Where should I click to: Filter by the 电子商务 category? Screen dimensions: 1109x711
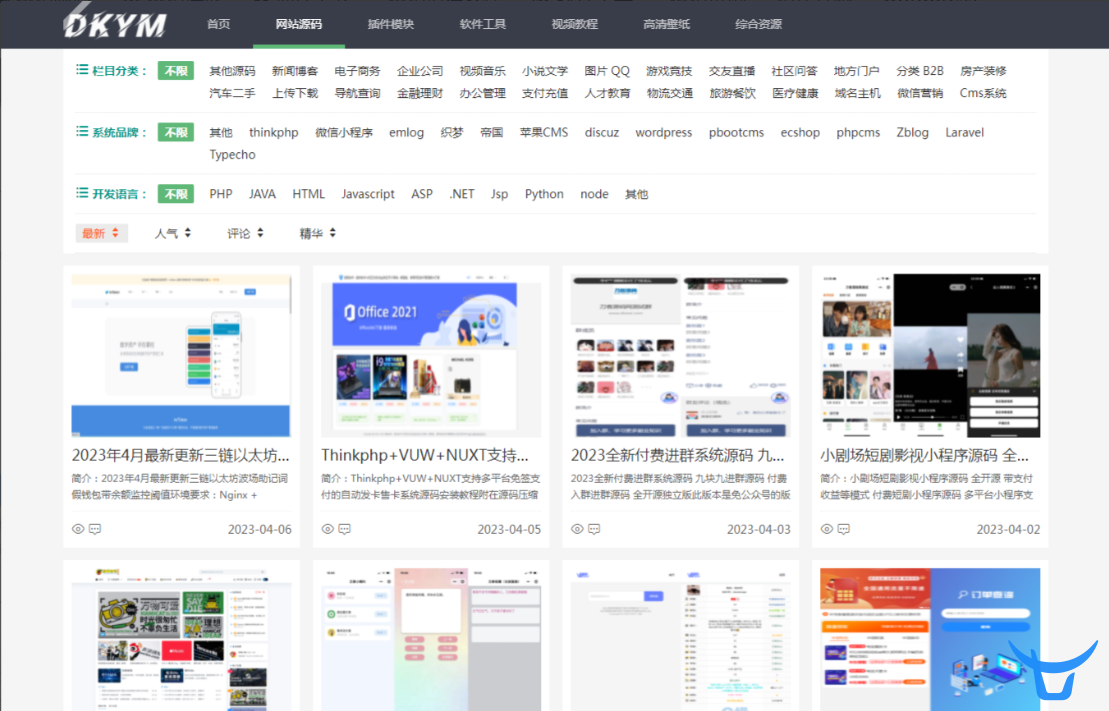tap(357, 71)
